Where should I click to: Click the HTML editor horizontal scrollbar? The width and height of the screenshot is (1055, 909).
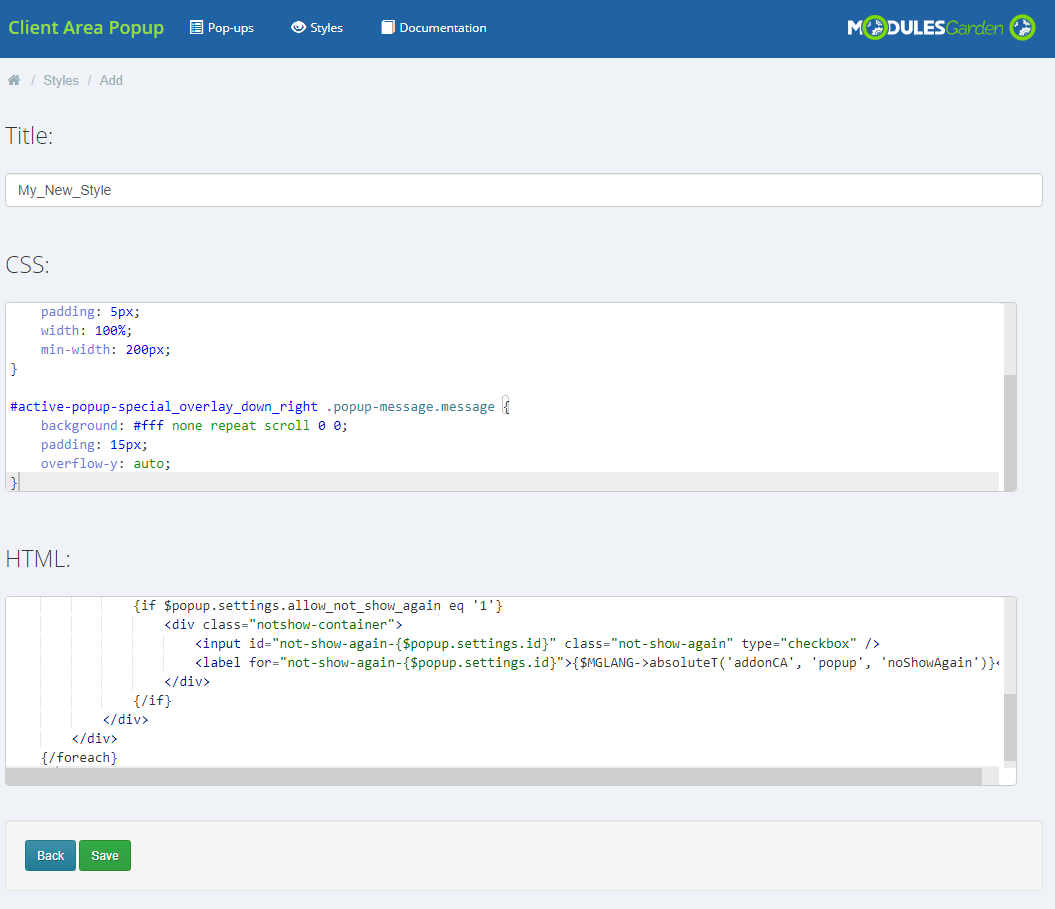tap(493, 776)
